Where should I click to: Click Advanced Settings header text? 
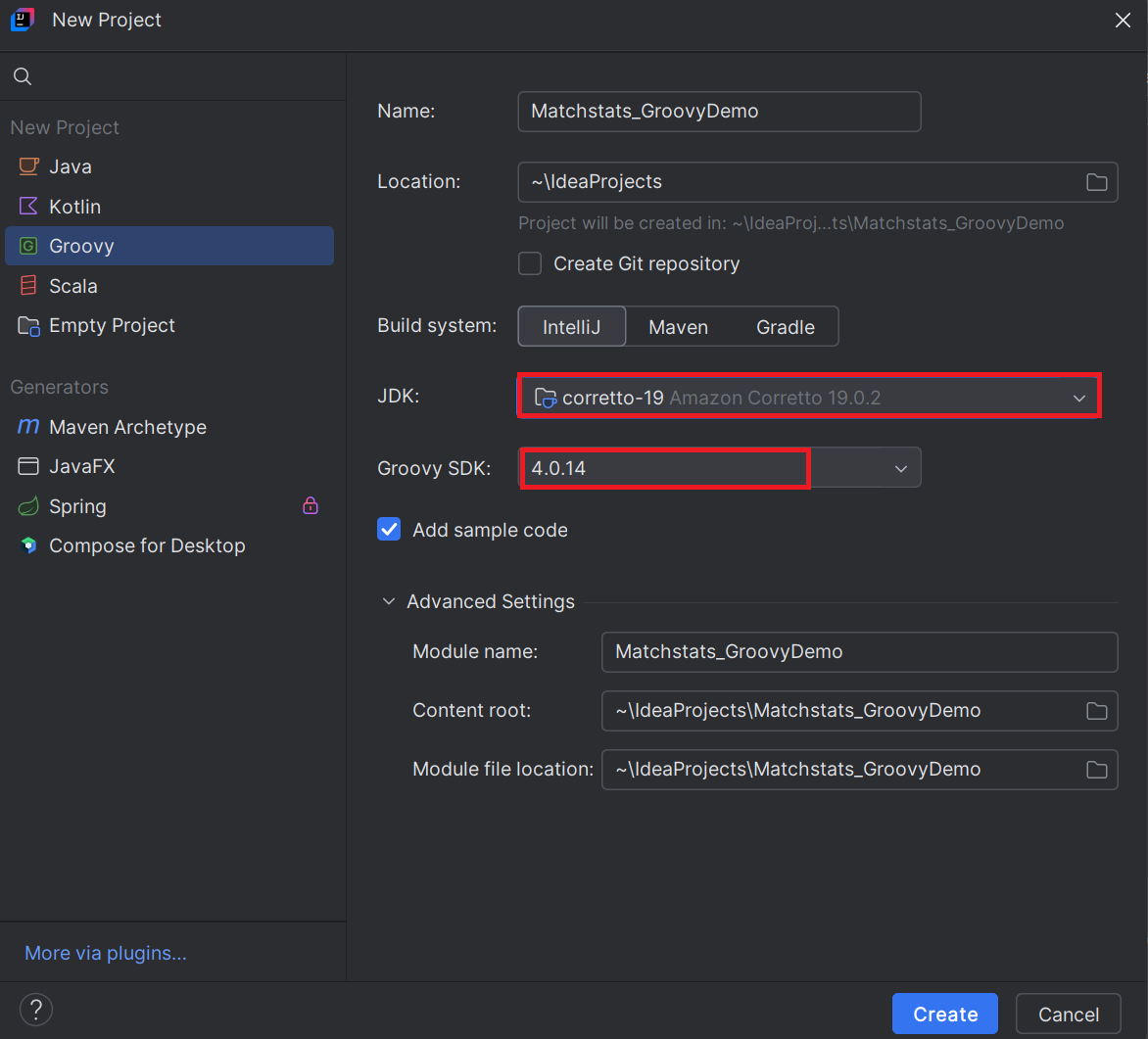point(491,601)
